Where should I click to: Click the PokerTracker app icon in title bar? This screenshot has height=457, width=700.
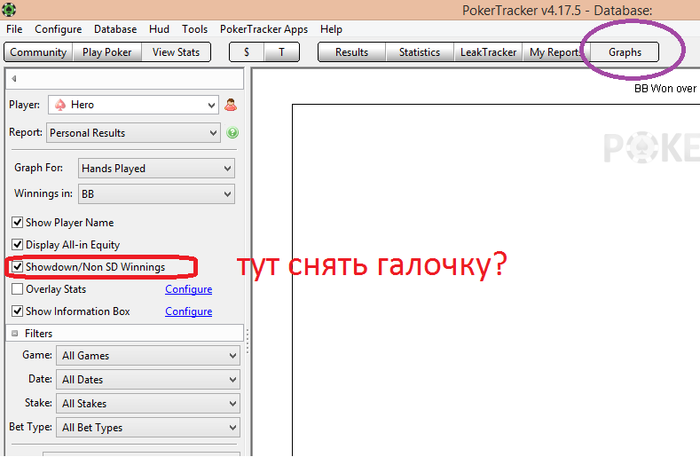coord(8,9)
